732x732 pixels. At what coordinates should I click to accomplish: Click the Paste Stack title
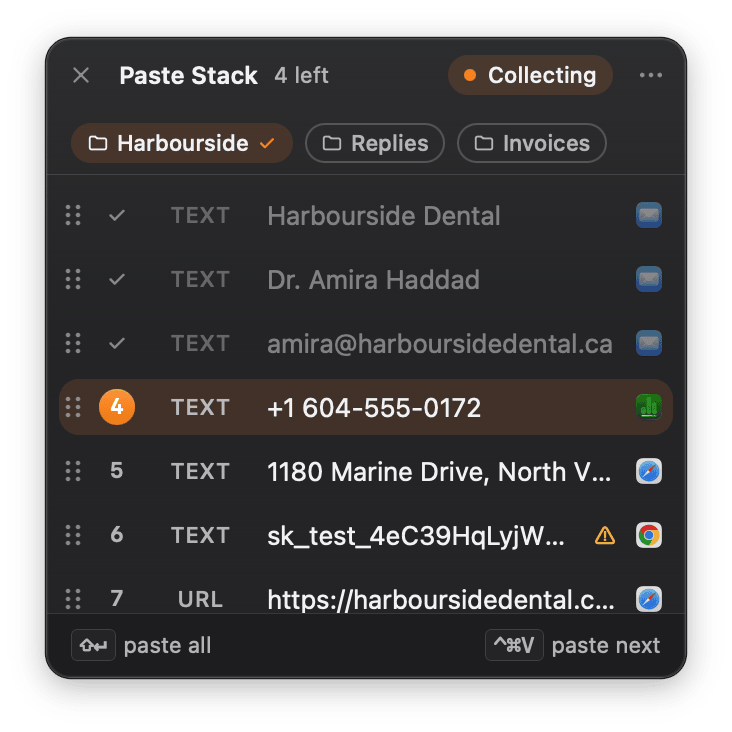pyautogui.click(x=188, y=76)
